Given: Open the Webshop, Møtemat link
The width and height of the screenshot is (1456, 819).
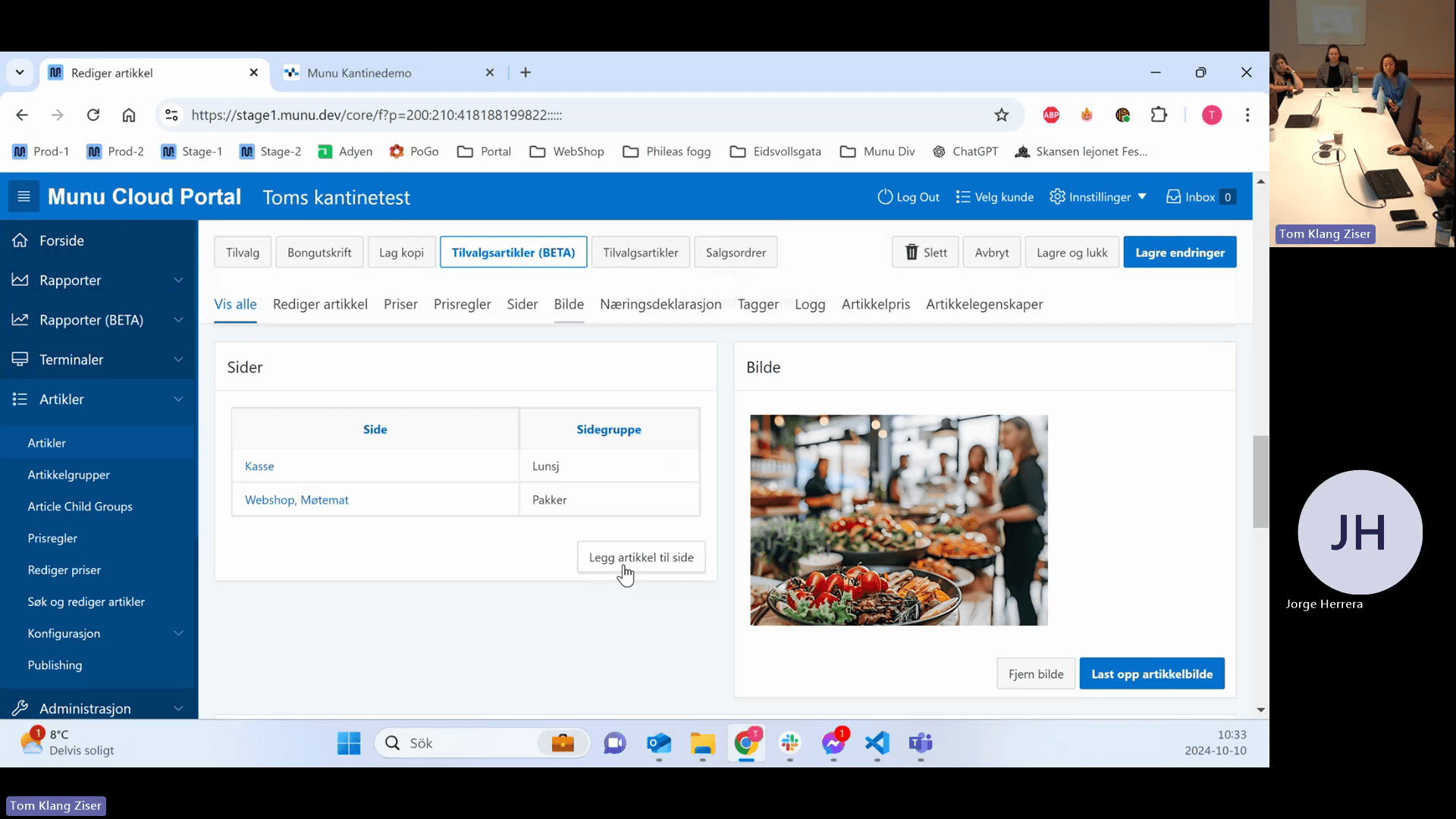Looking at the screenshot, I should click(297, 500).
